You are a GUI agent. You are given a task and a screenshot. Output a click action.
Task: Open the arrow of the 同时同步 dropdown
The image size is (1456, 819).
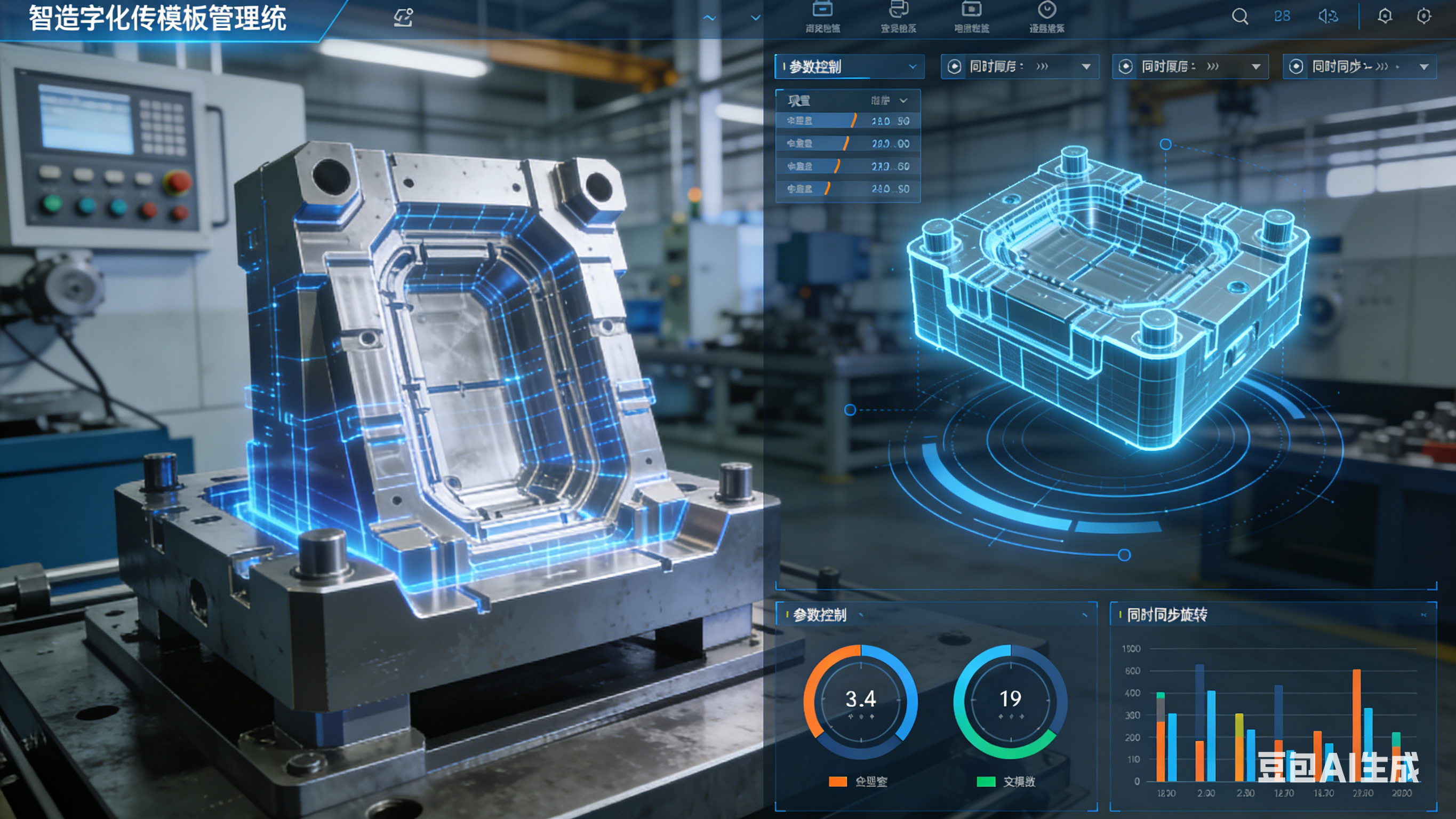(1424, 67)
